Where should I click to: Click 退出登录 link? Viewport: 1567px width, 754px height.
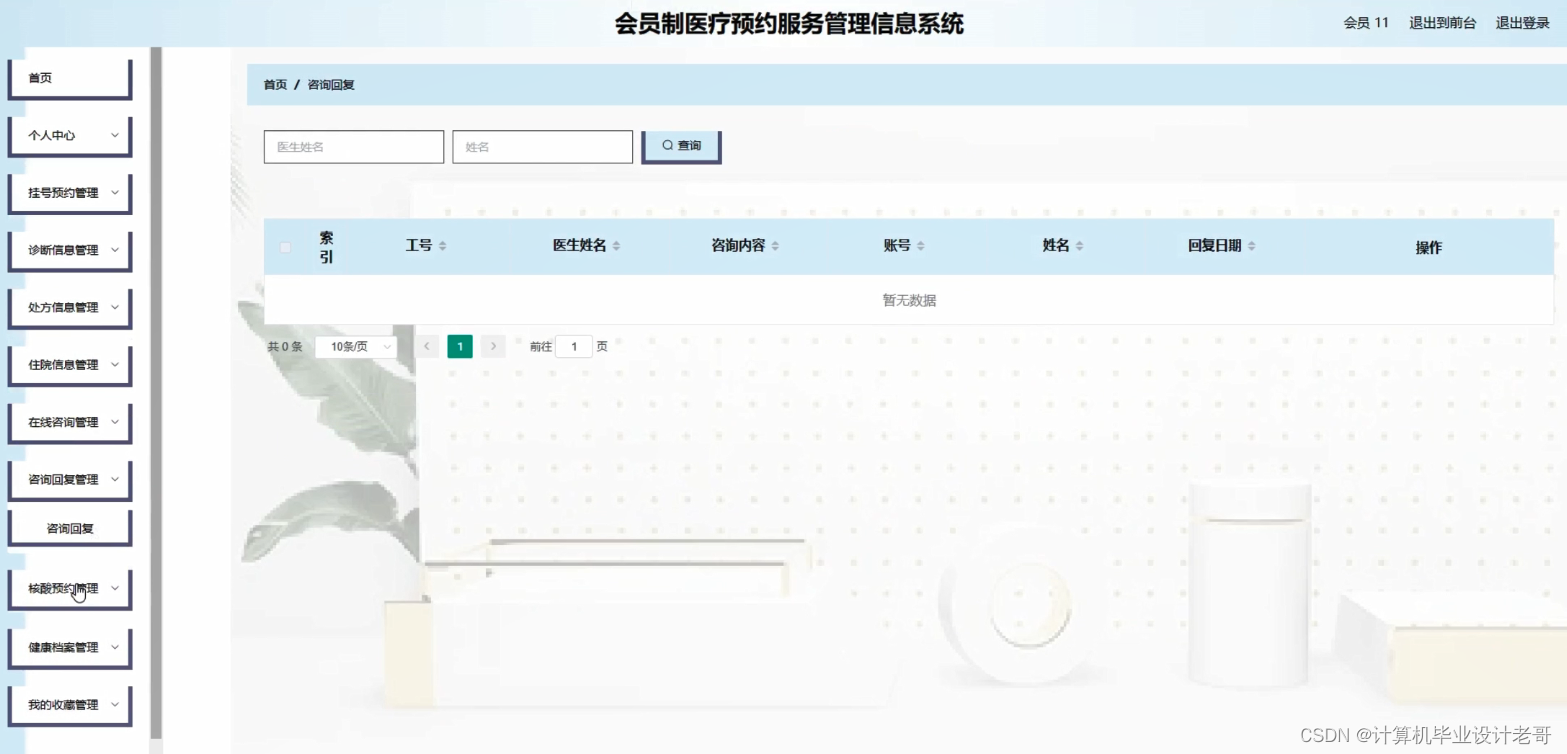point(1522,23)
